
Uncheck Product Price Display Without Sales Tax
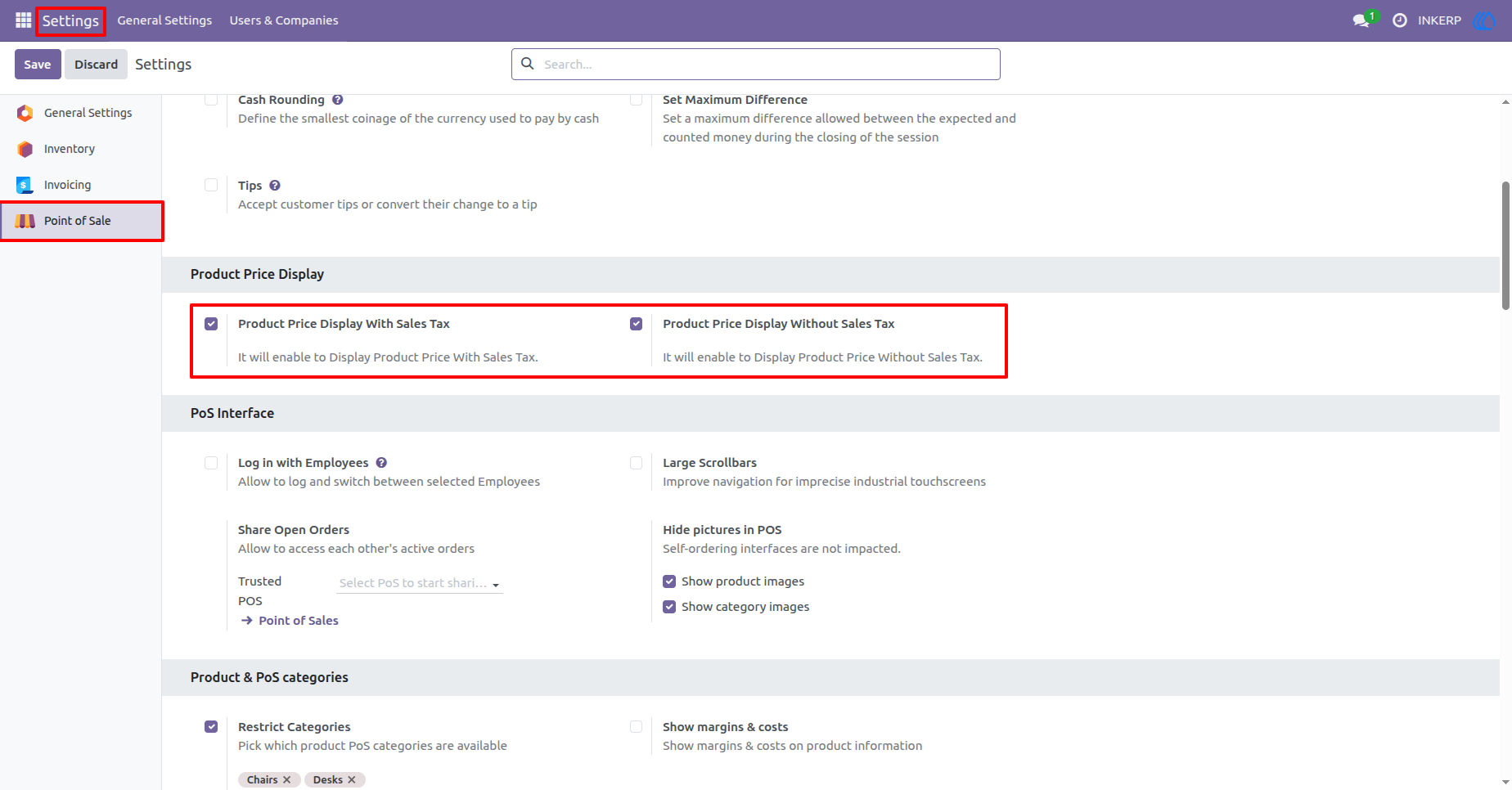(x=636, y=324)
